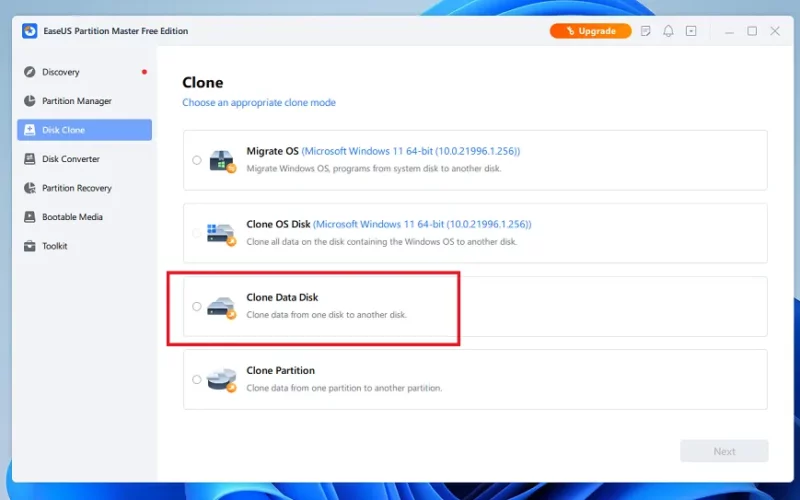The image size is (800, 500).
Task: Click the Partition Recovery sidebar icon
Action: (x=30, y=188)
